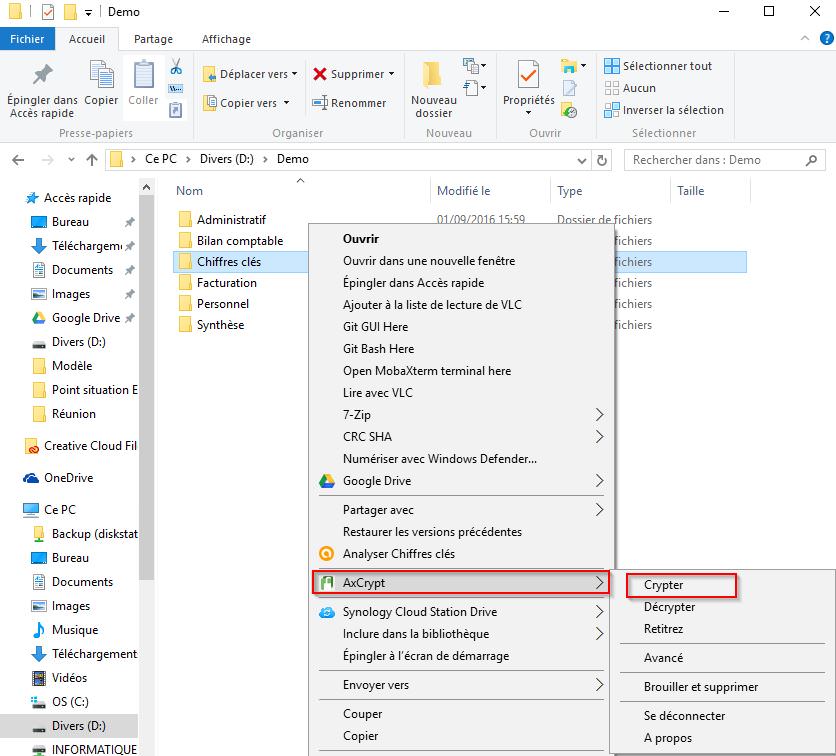836x756 pixels.
Task: Open the address bar history dropdown
Action: tap(583, 160)
